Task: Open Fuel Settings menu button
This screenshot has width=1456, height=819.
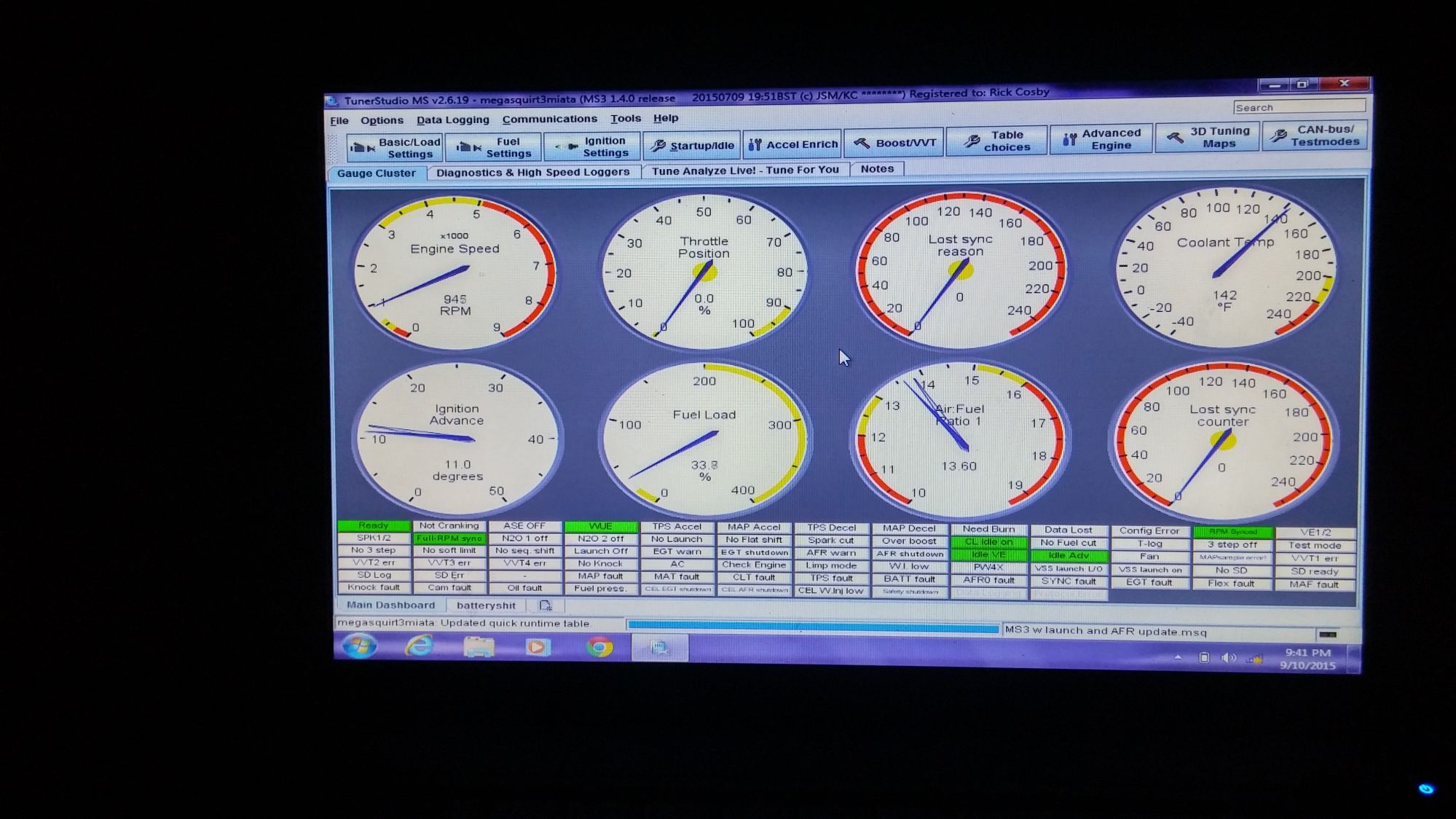Action: (x=495, y=147)
